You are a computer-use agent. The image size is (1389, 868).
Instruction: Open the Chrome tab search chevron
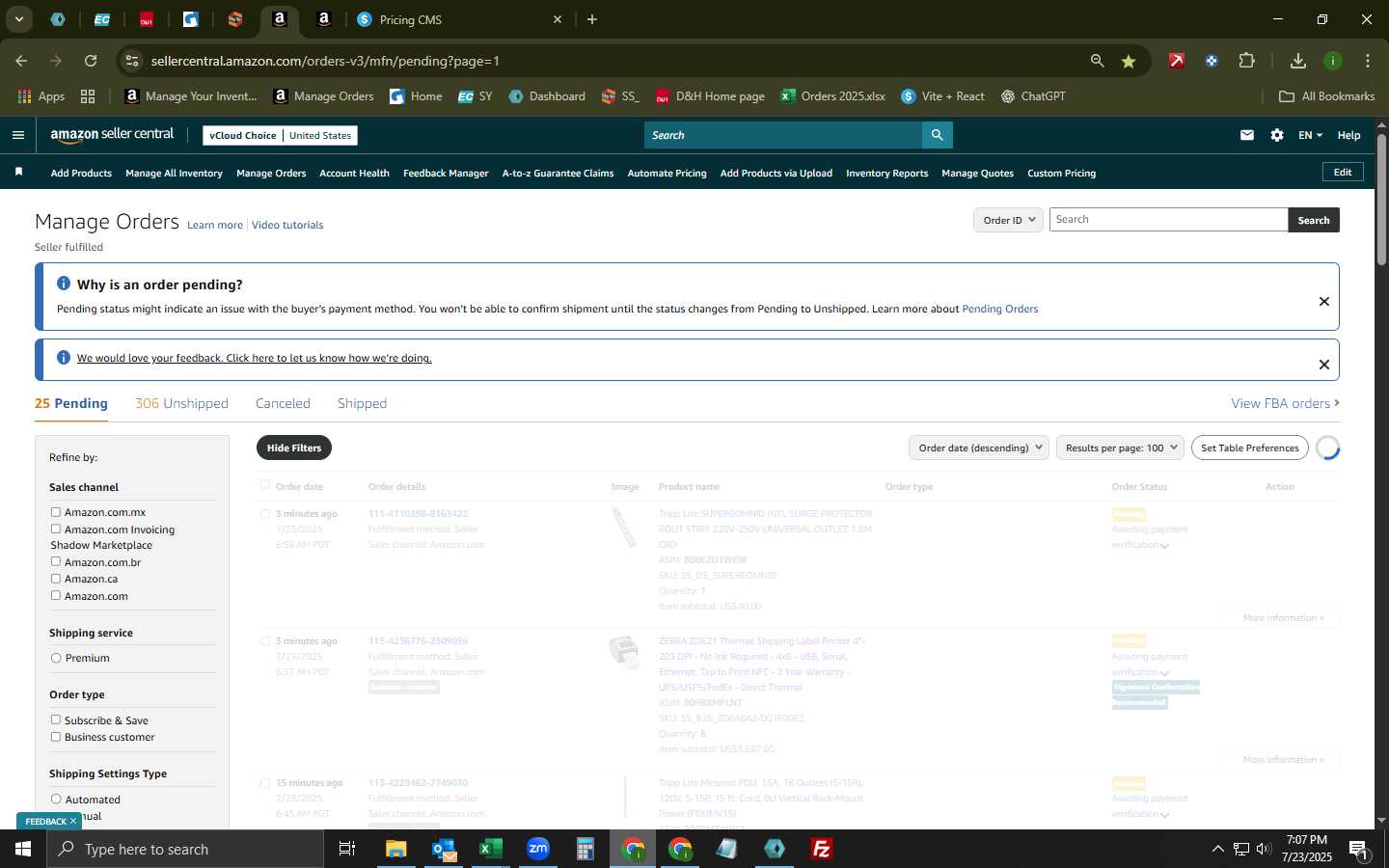(18, 19)
